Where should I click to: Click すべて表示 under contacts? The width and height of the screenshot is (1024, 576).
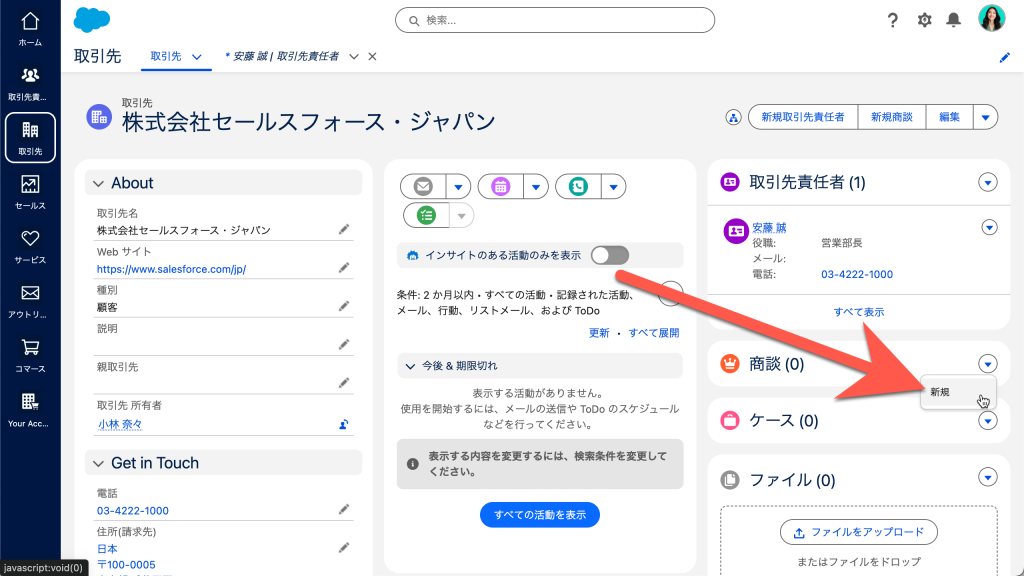859,312
